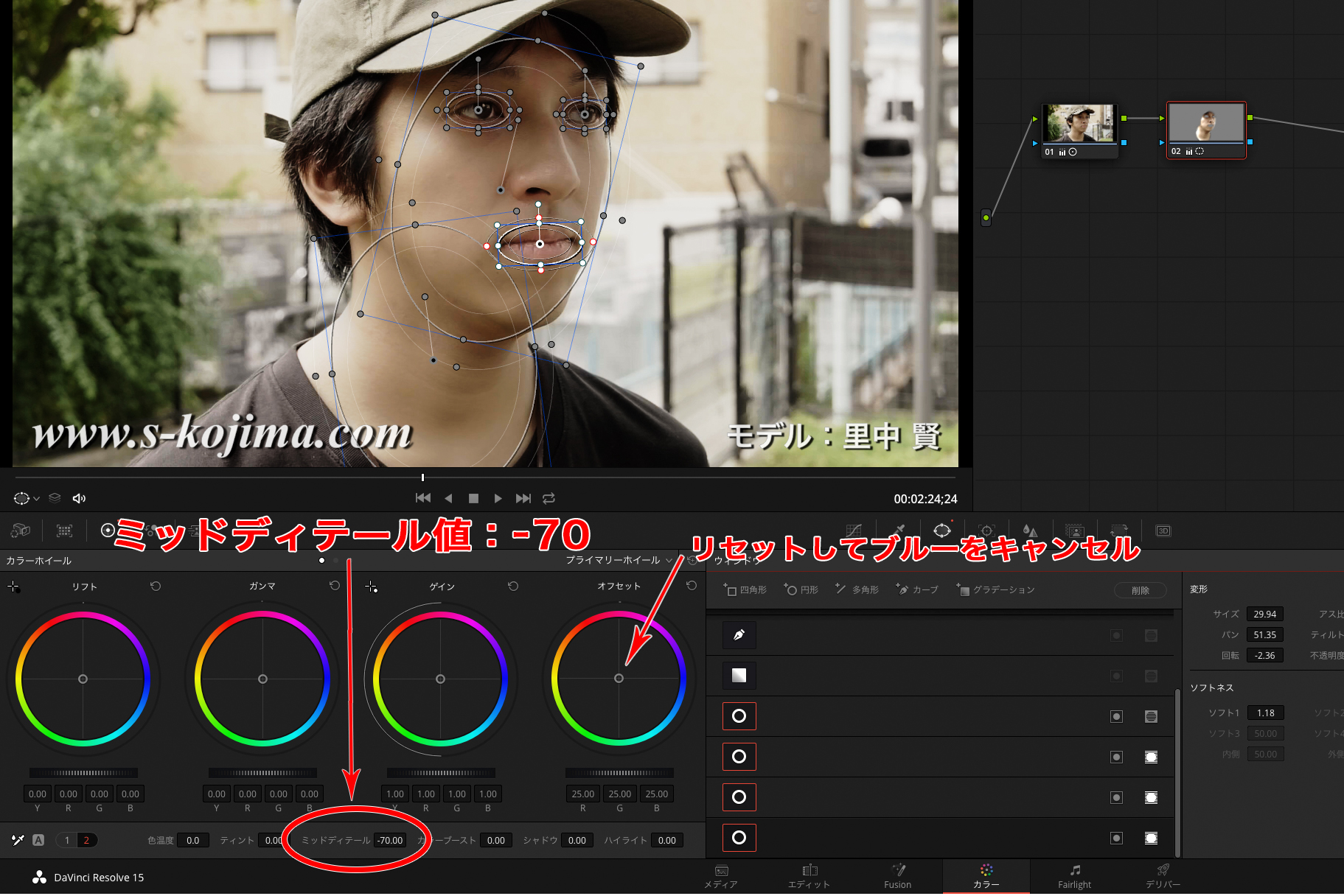Expand the viewer overlay mode dropdown
Screen dimensions: 1344x896
(36, 499)
